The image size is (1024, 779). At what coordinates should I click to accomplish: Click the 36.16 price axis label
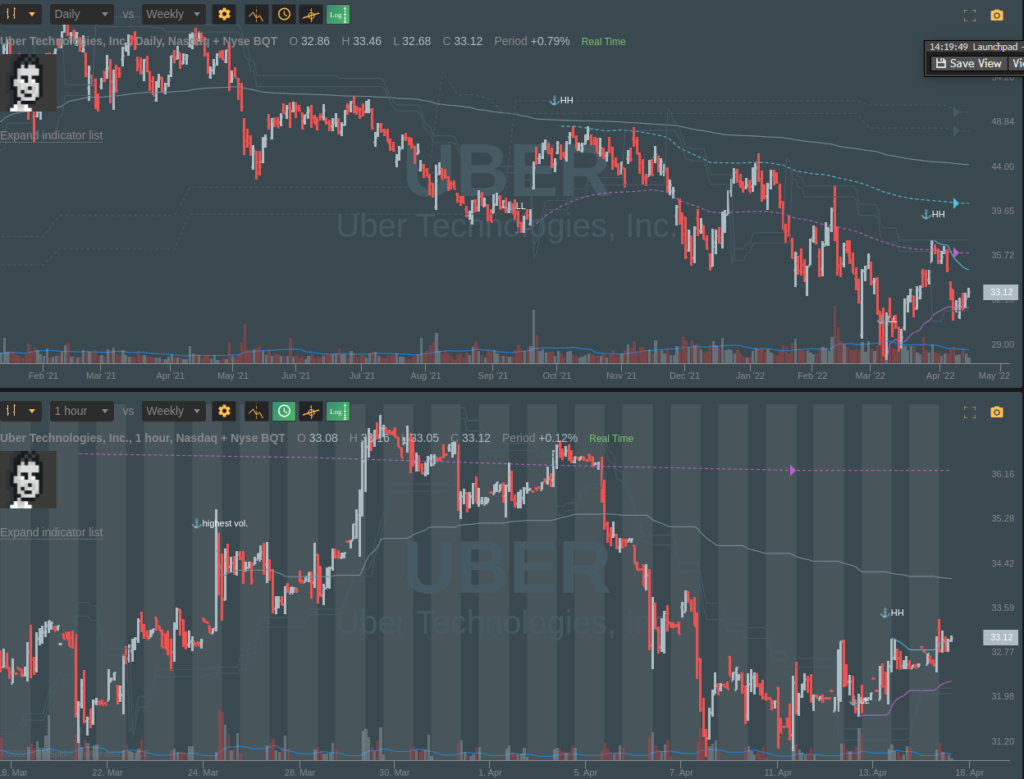[x=1002, y=474]
